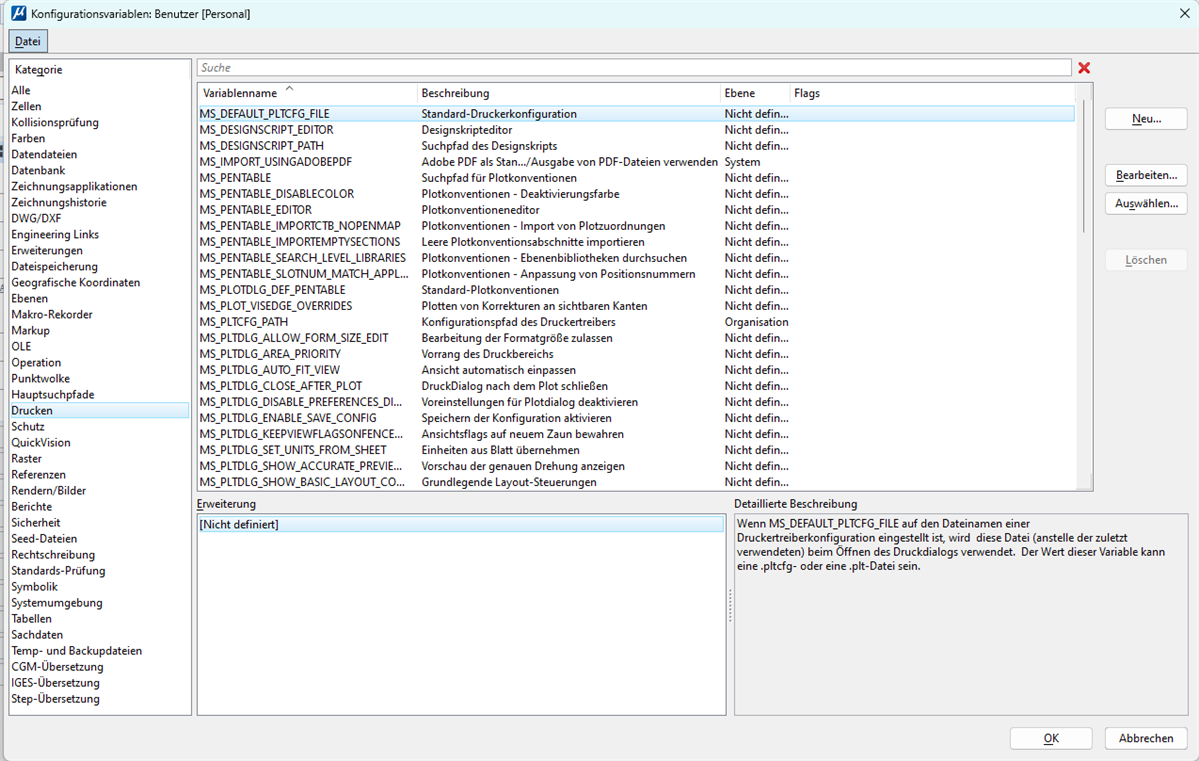Click the Auswählen... button
The height and width of the screenshot is (761, 1199).
click(1146, 204)
